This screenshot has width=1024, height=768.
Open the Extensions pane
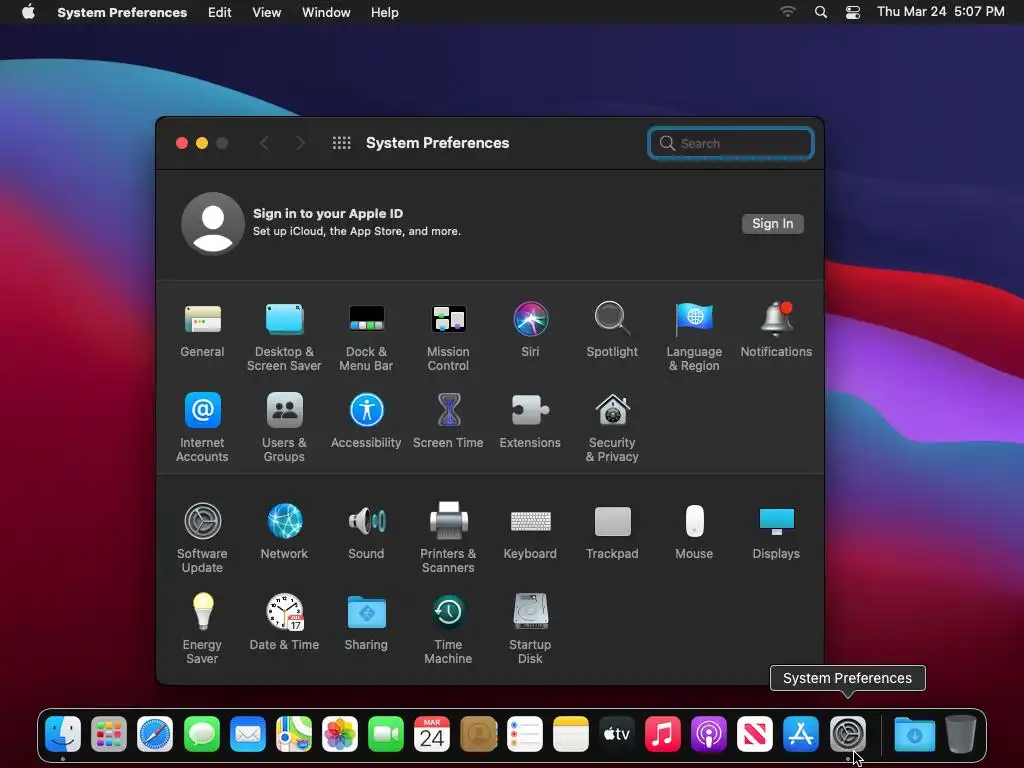(530, 421)
